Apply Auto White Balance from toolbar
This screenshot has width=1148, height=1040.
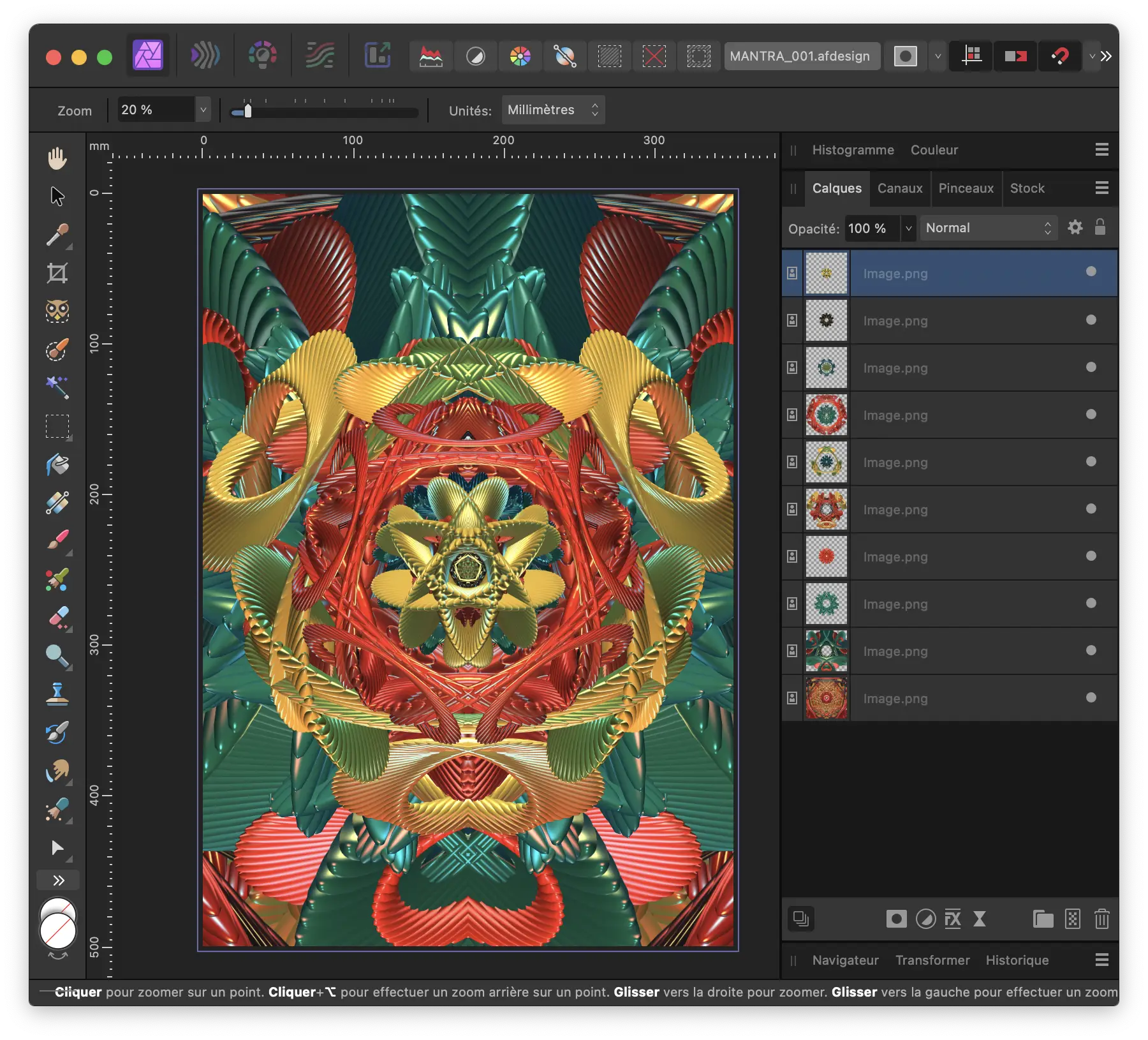pyautogui.click(x=565, y=56)
